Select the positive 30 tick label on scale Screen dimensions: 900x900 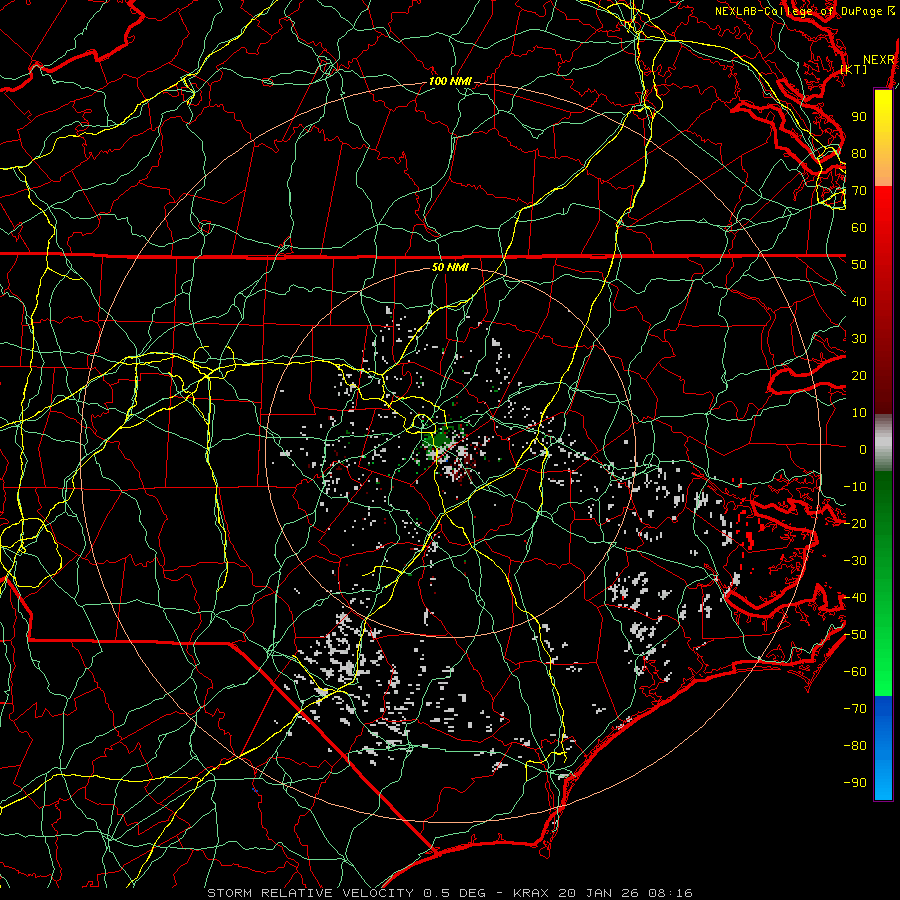[859, 339]
